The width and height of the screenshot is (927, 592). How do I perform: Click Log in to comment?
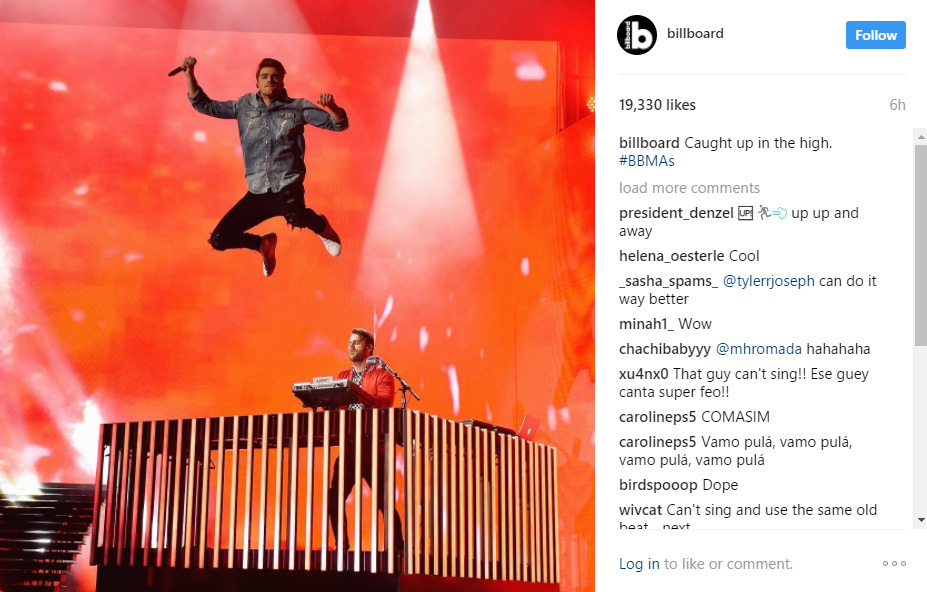639,564
